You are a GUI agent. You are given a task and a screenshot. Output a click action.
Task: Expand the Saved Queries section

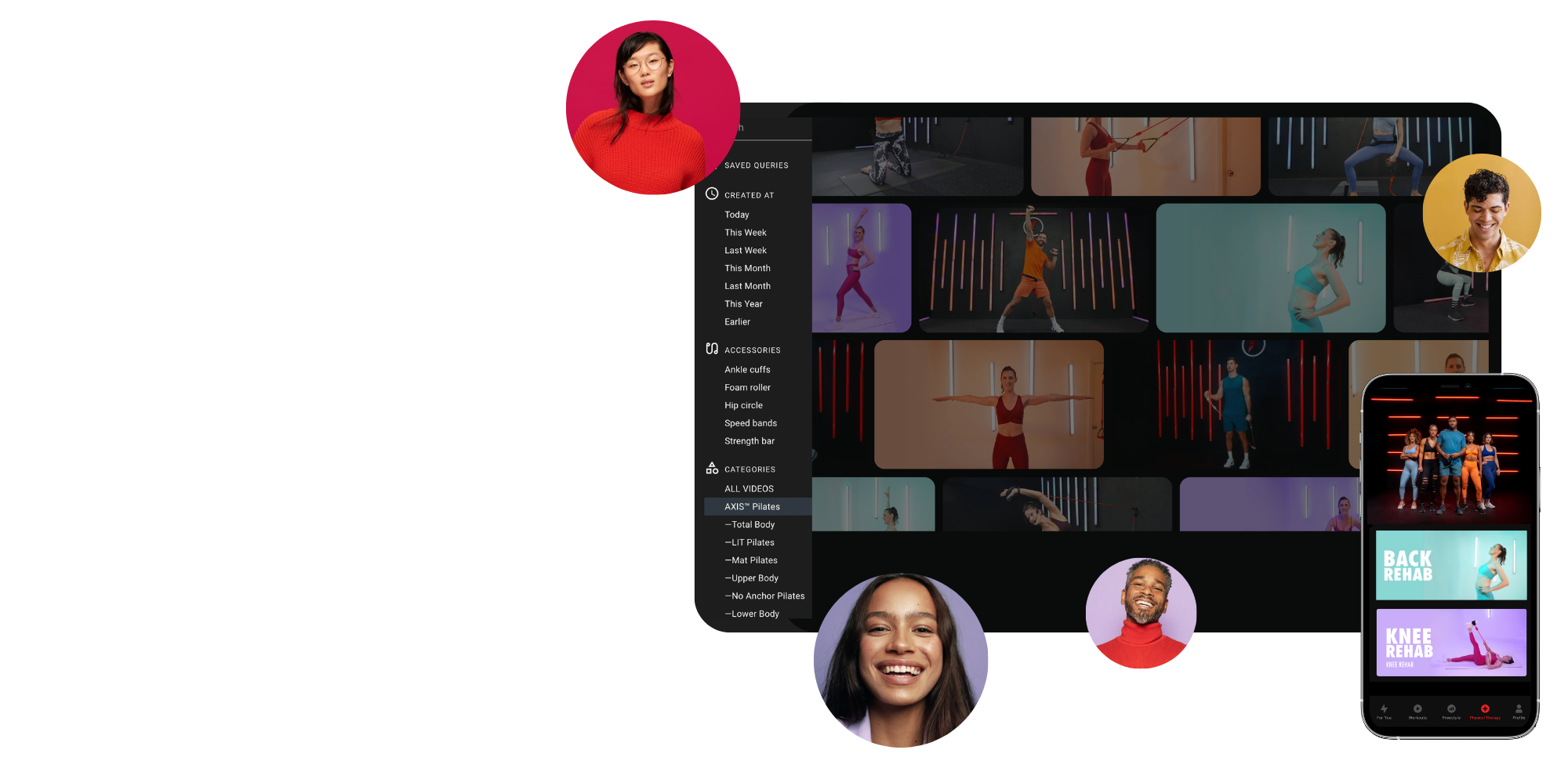point(756,165)
